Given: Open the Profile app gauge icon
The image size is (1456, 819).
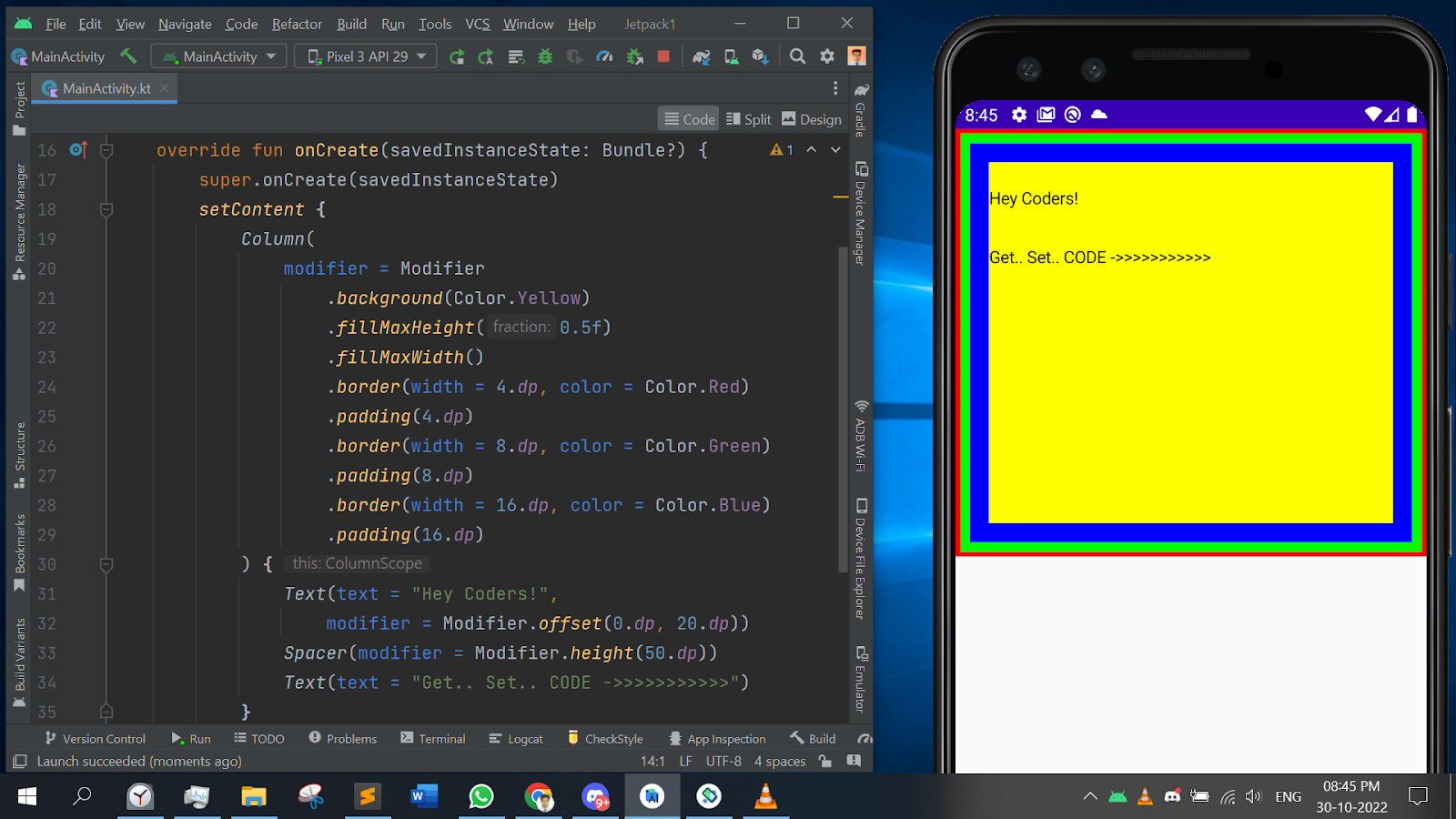Looking at the screenshot, I should pos(604,56).
